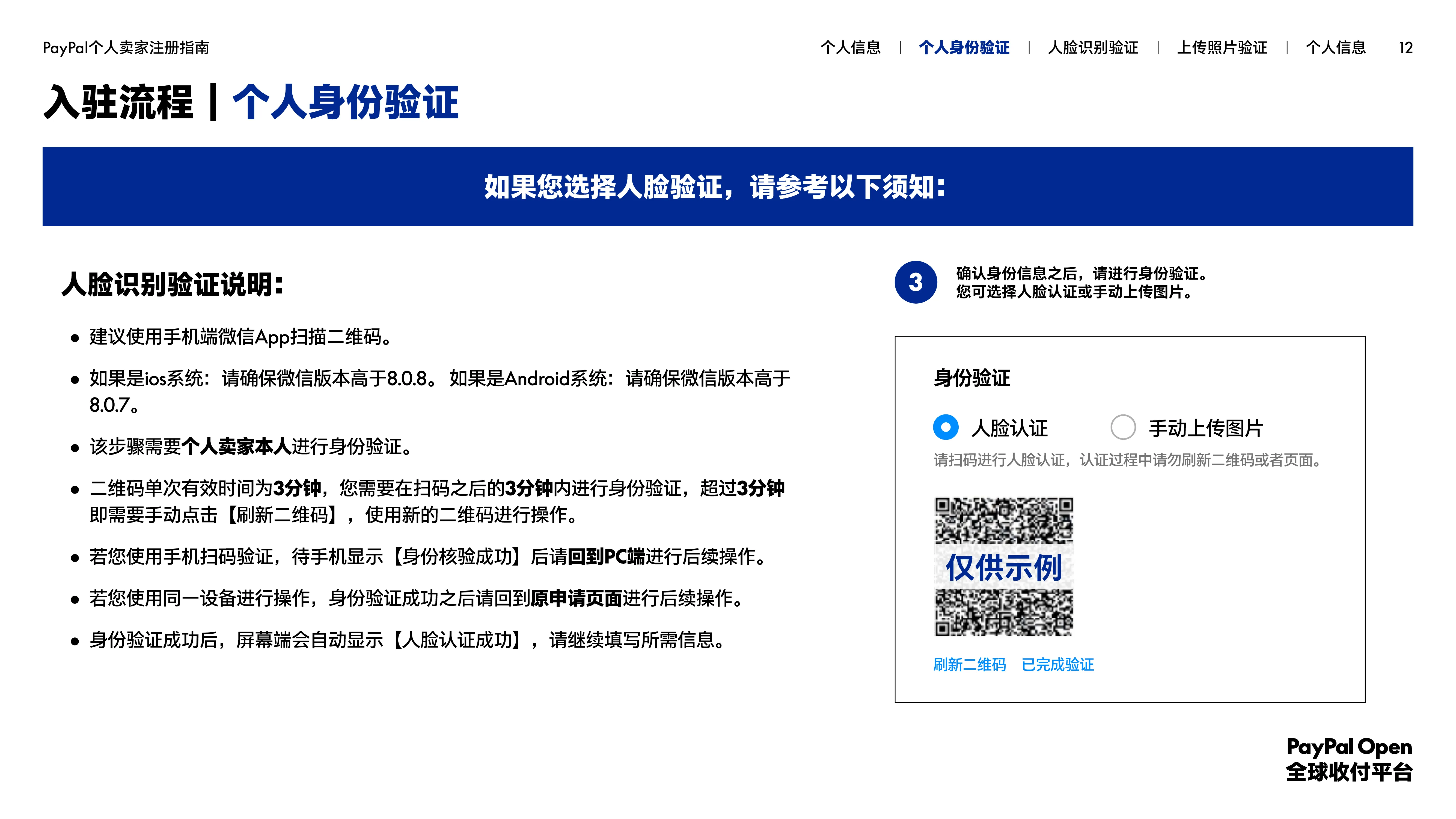Switch to the 人脸识别验证 tab

pos(1093,48)
